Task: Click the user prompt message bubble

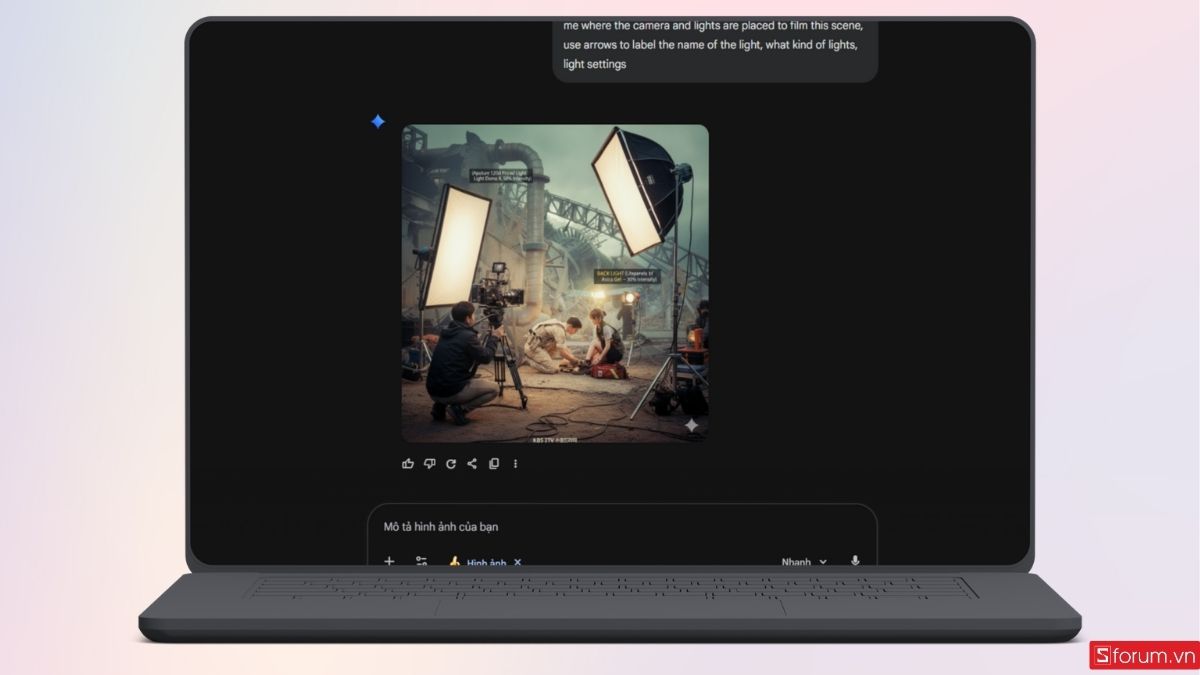Action: point(714,45)
